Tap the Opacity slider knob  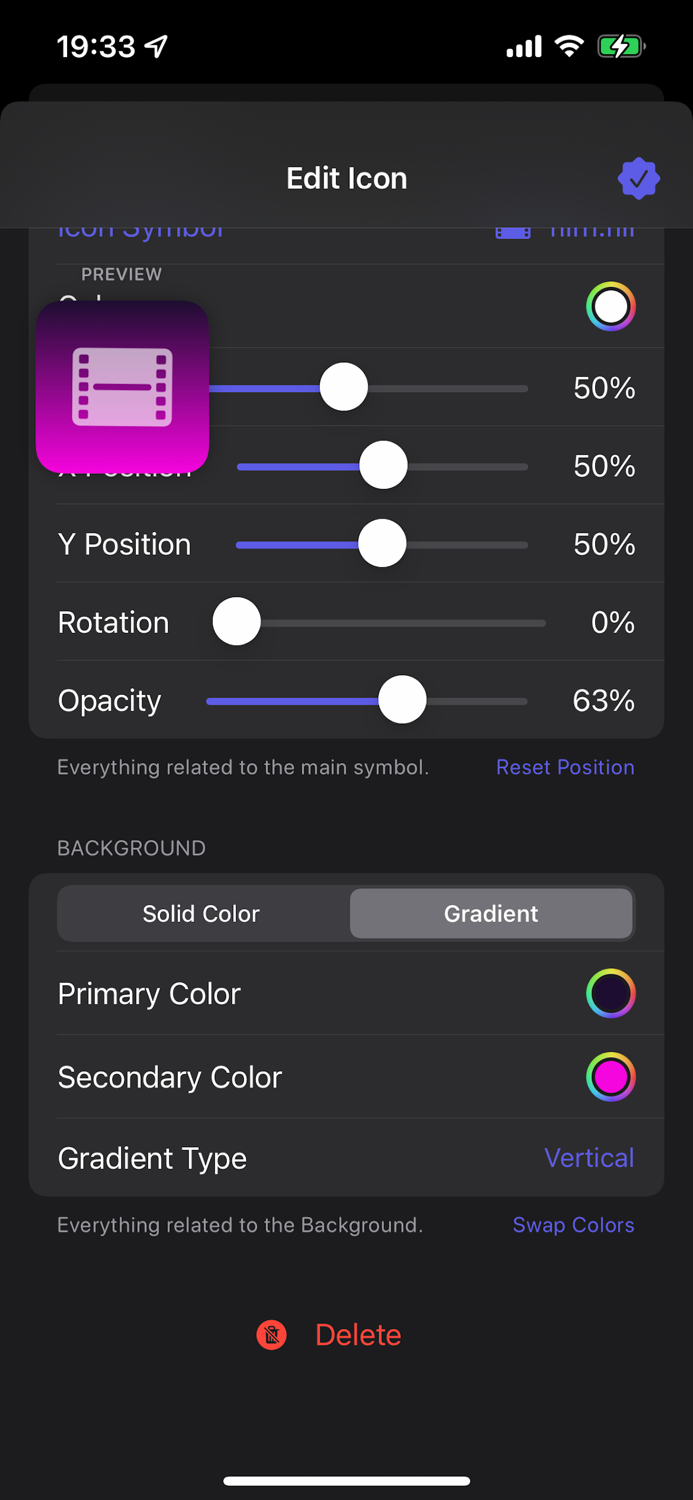click(402, 700)
